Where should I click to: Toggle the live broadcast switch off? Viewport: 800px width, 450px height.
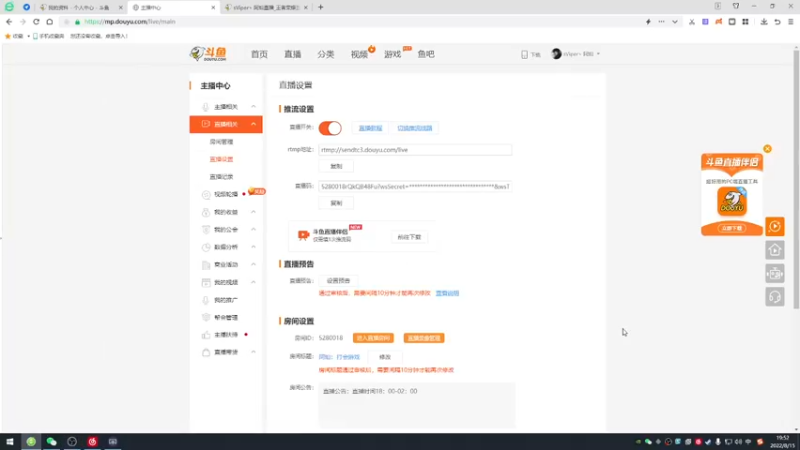tap(330, 128)
